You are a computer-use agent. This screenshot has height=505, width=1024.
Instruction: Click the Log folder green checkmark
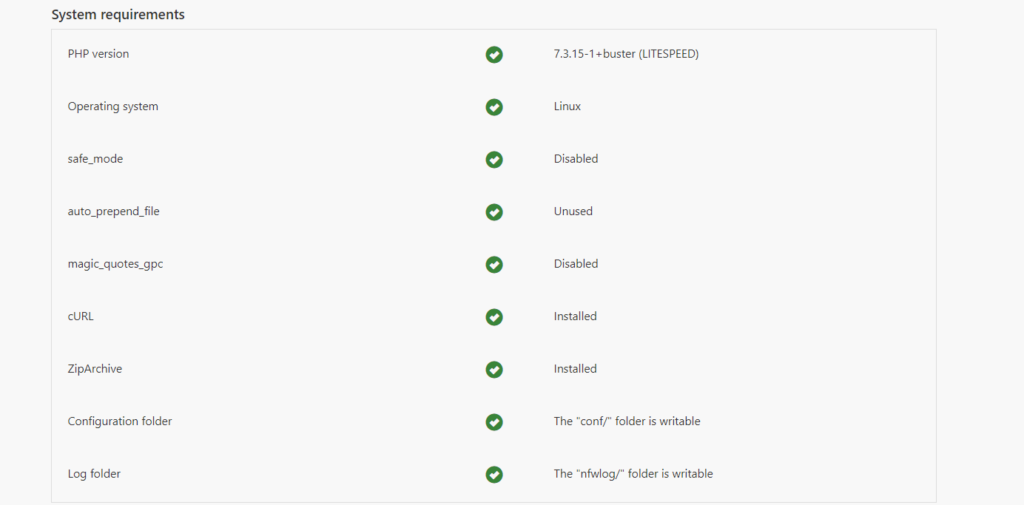(494, 474)
